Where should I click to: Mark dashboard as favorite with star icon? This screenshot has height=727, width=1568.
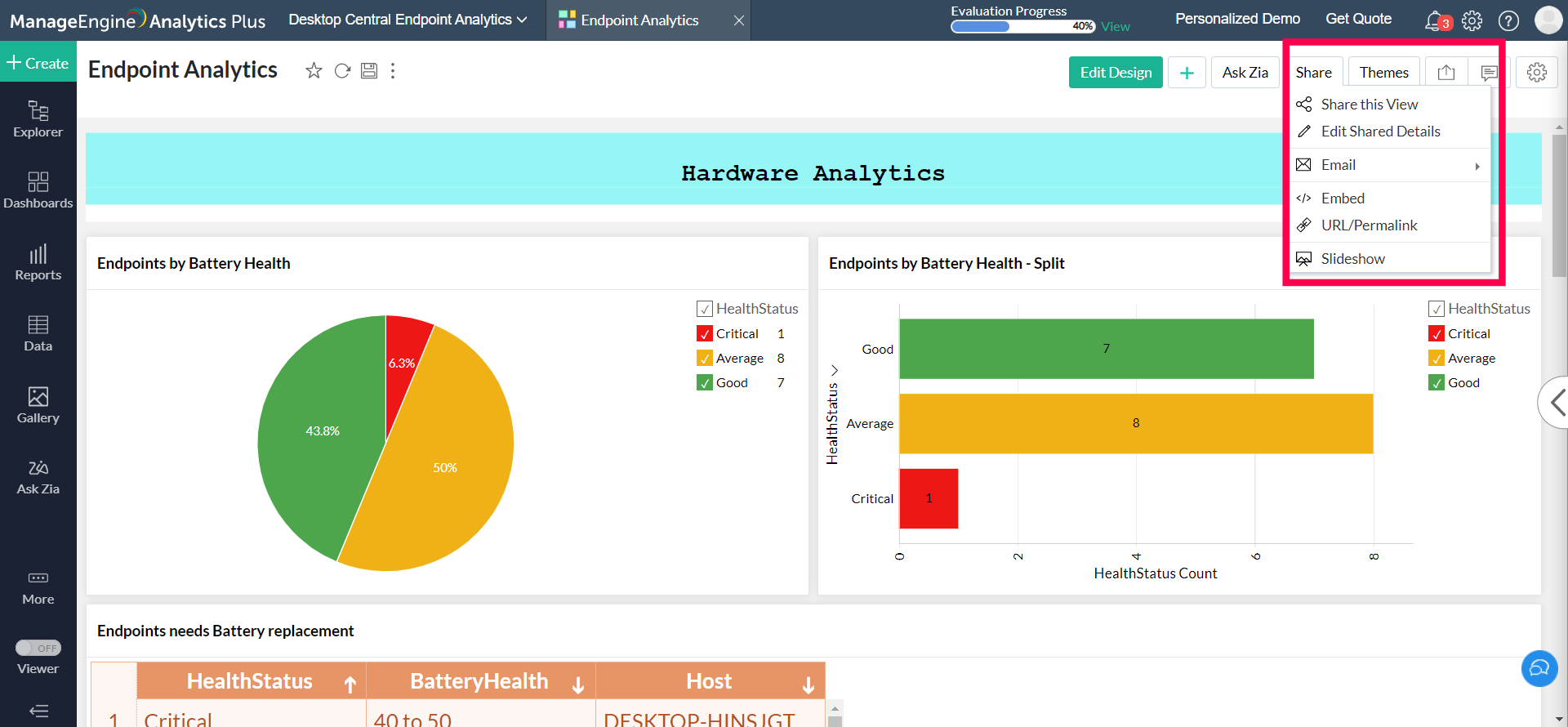(314, 71)
